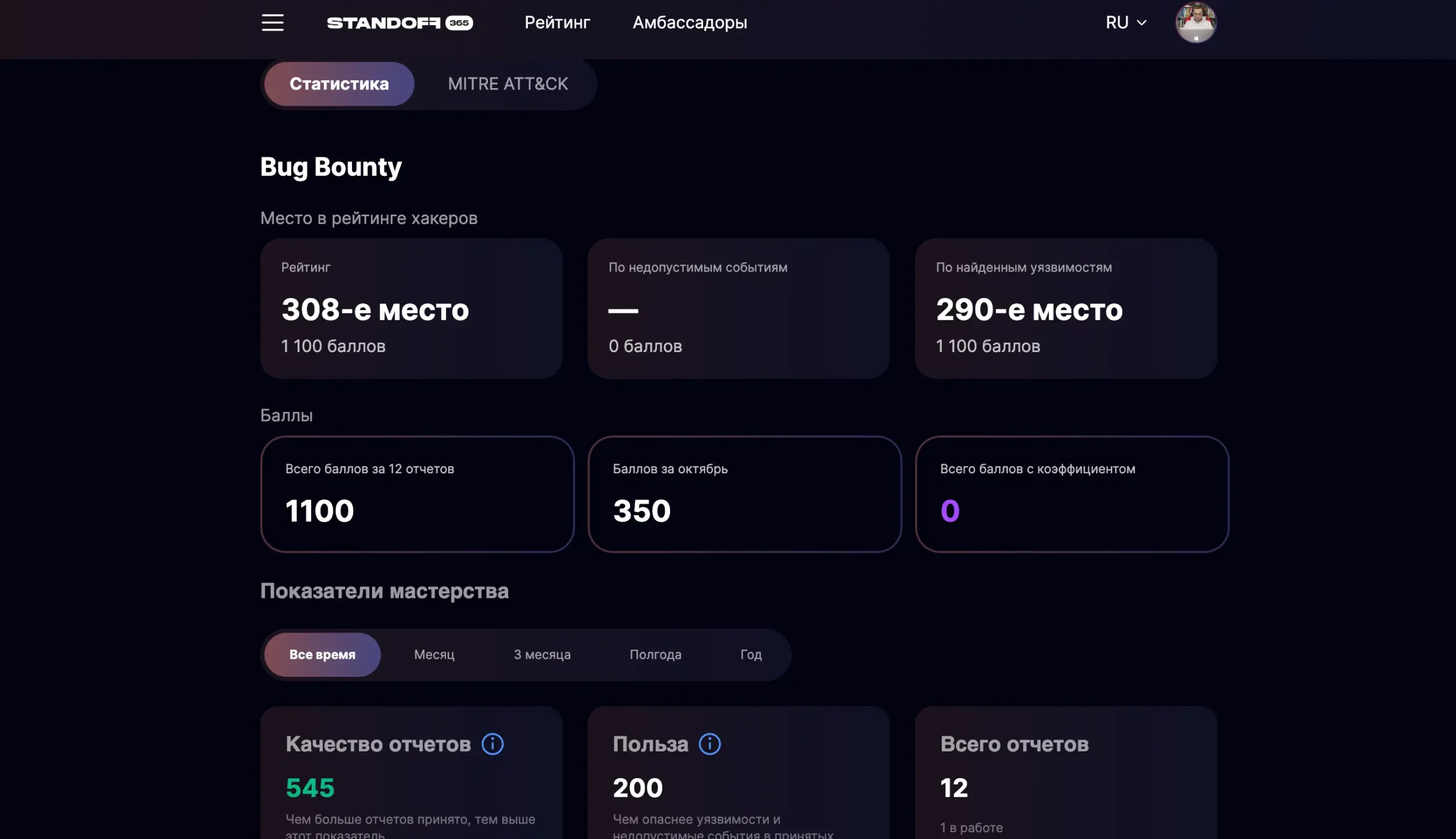Select the Год period filter
Viewport: 1456px width, 839px height.
(x=751, y=655)
